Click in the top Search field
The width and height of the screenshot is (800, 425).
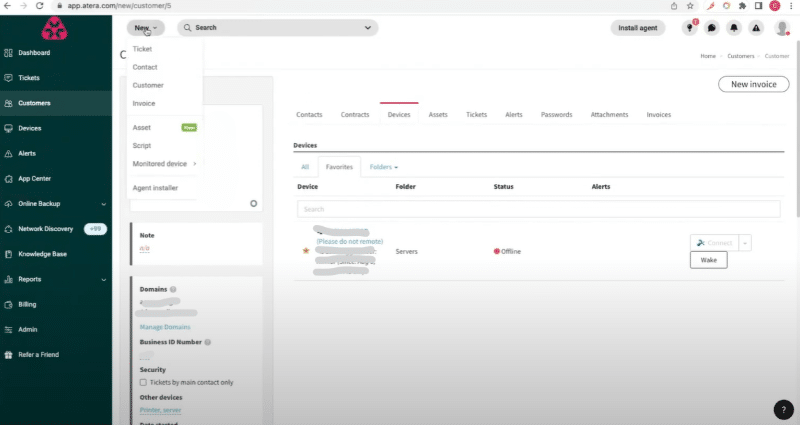coord(278,28)
